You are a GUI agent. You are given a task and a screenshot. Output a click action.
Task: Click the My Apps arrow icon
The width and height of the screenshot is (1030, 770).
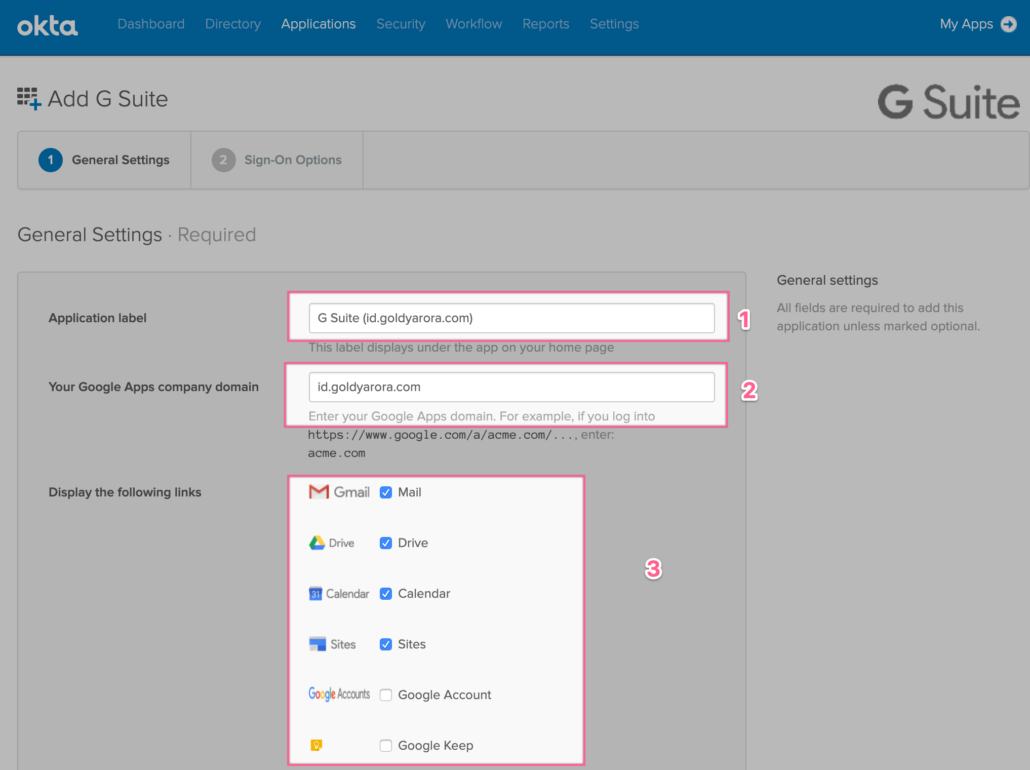(1008, 24)
